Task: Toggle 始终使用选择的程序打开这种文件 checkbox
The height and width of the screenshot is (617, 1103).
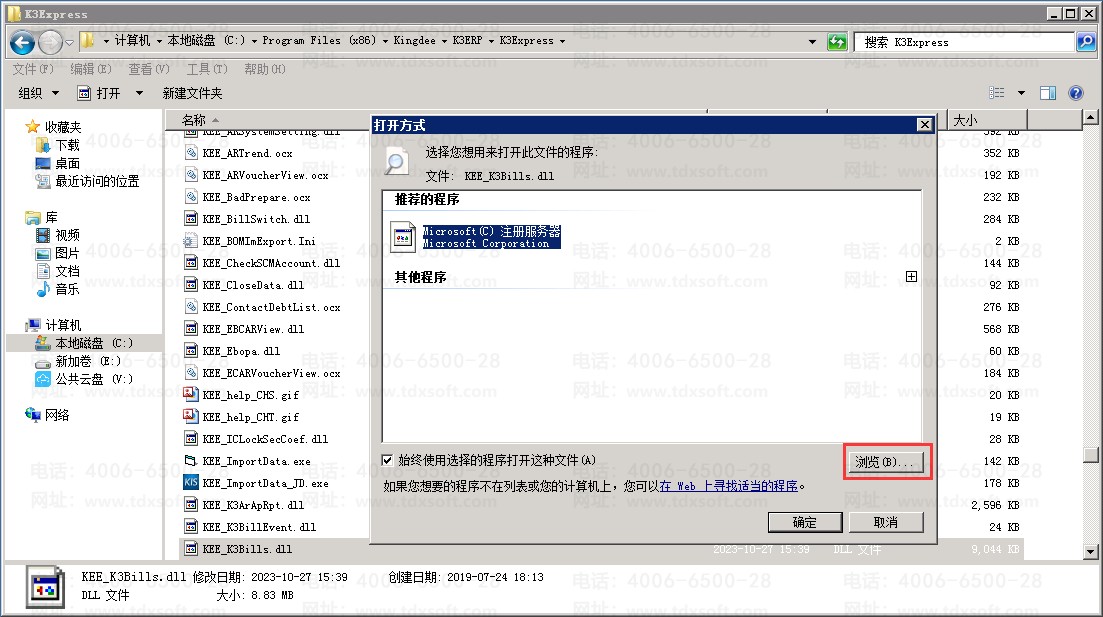Action: 387,460
